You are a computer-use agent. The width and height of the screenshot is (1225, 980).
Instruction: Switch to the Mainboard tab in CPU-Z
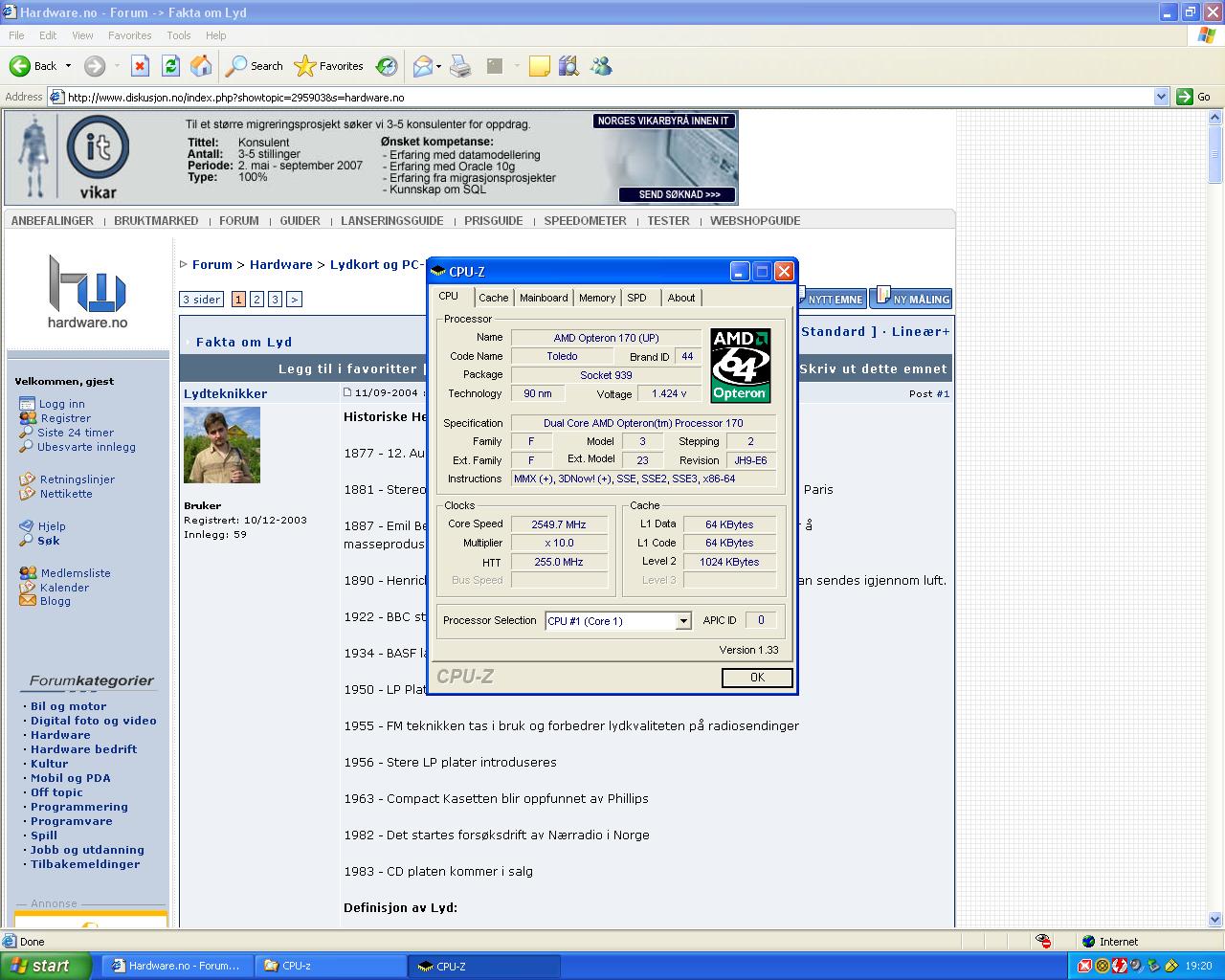pyautogui.click(x=544, y=298)
